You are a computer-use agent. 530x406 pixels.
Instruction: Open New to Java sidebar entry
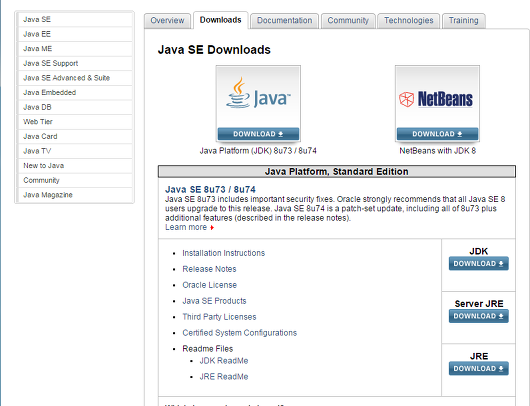pos(74,166)
